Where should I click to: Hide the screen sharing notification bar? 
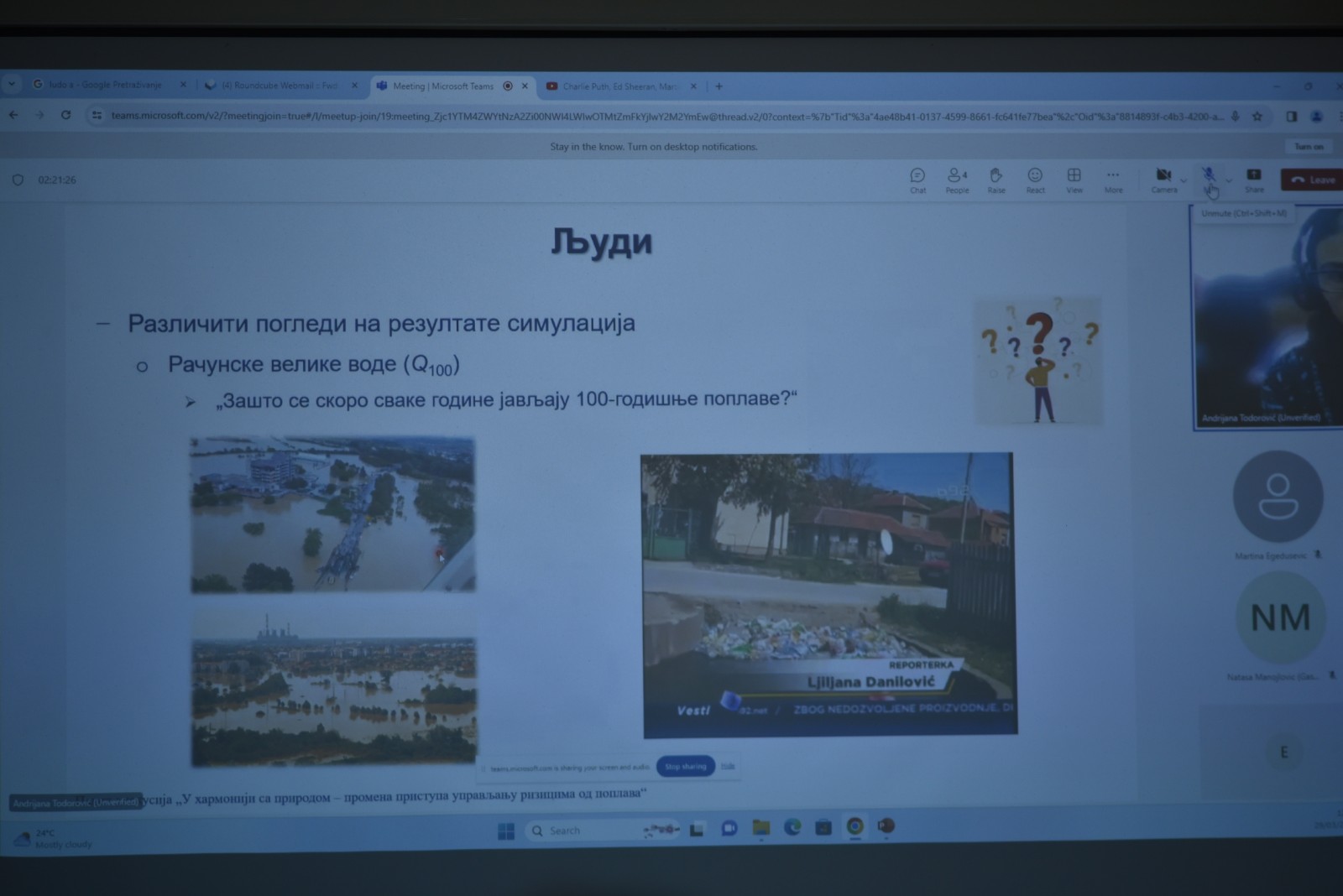pos(728,766)
